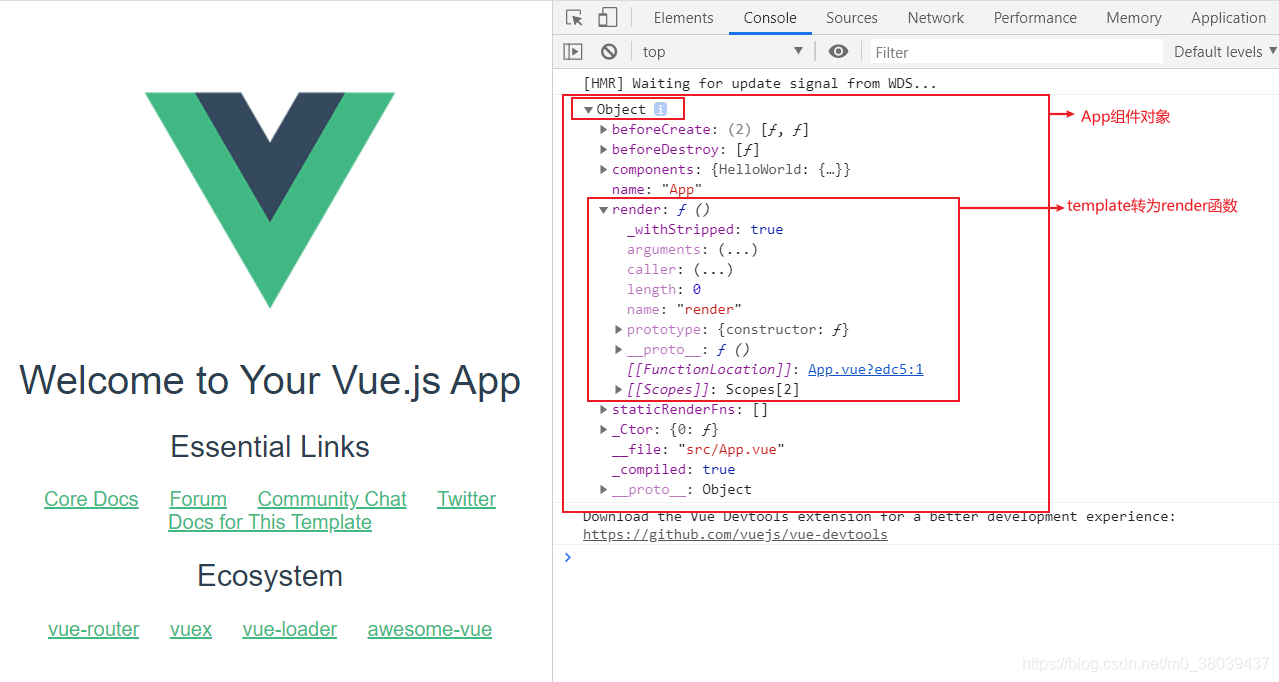This screenshot has width=1279, height=682.
Task: Click the Ecosystem heading
Action: tap(270, 576)
